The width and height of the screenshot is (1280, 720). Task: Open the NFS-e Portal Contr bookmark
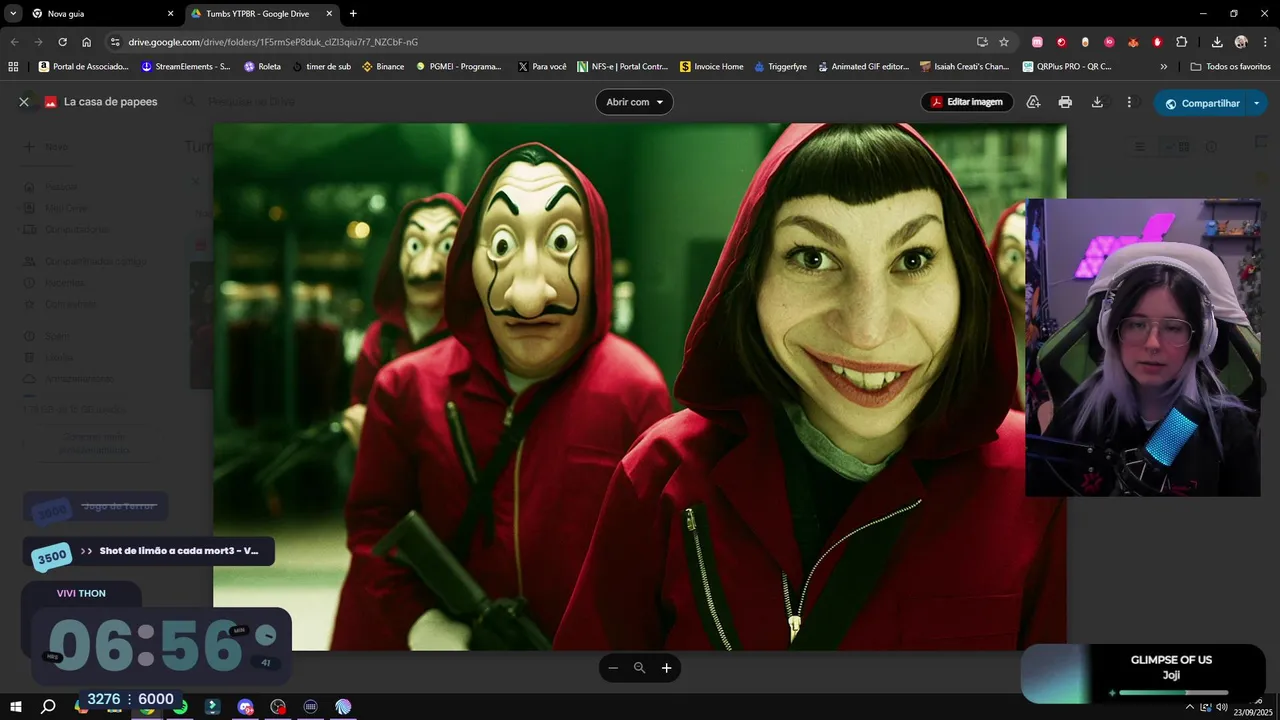coord(622,66)
